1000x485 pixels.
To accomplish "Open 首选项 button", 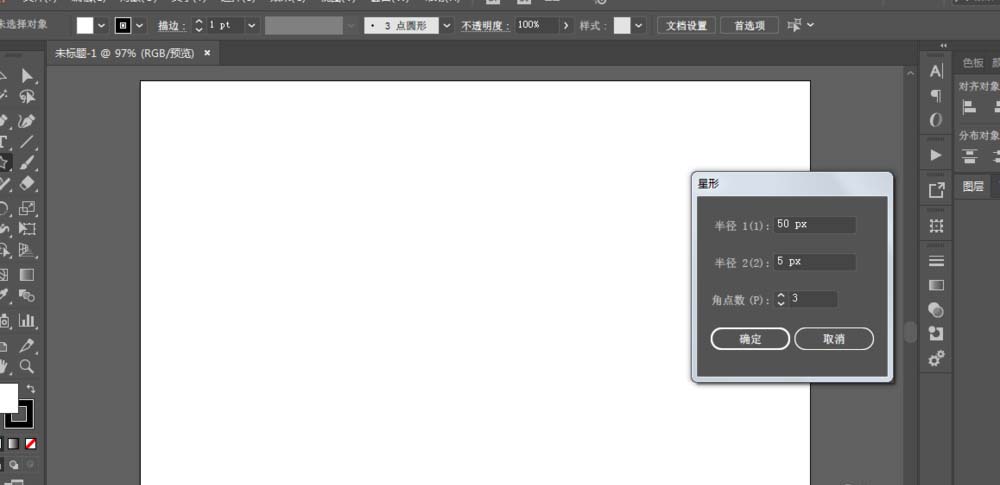I will pos(749,26).
